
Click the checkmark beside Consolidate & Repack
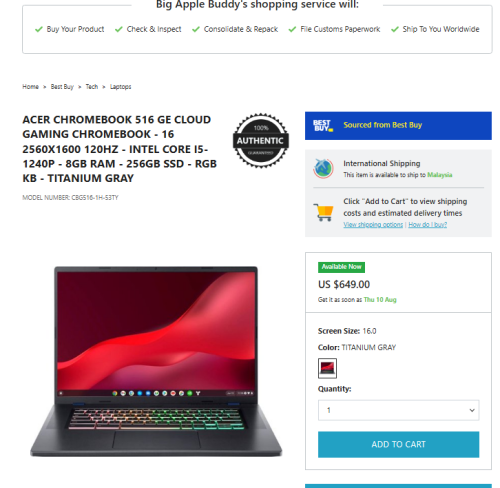pos(196,29)
